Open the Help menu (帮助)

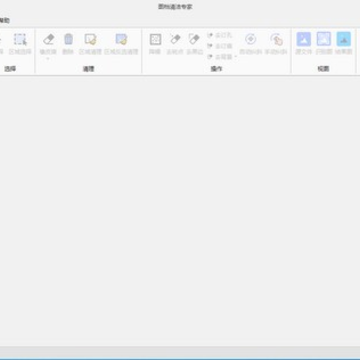[x=4, y=21]
